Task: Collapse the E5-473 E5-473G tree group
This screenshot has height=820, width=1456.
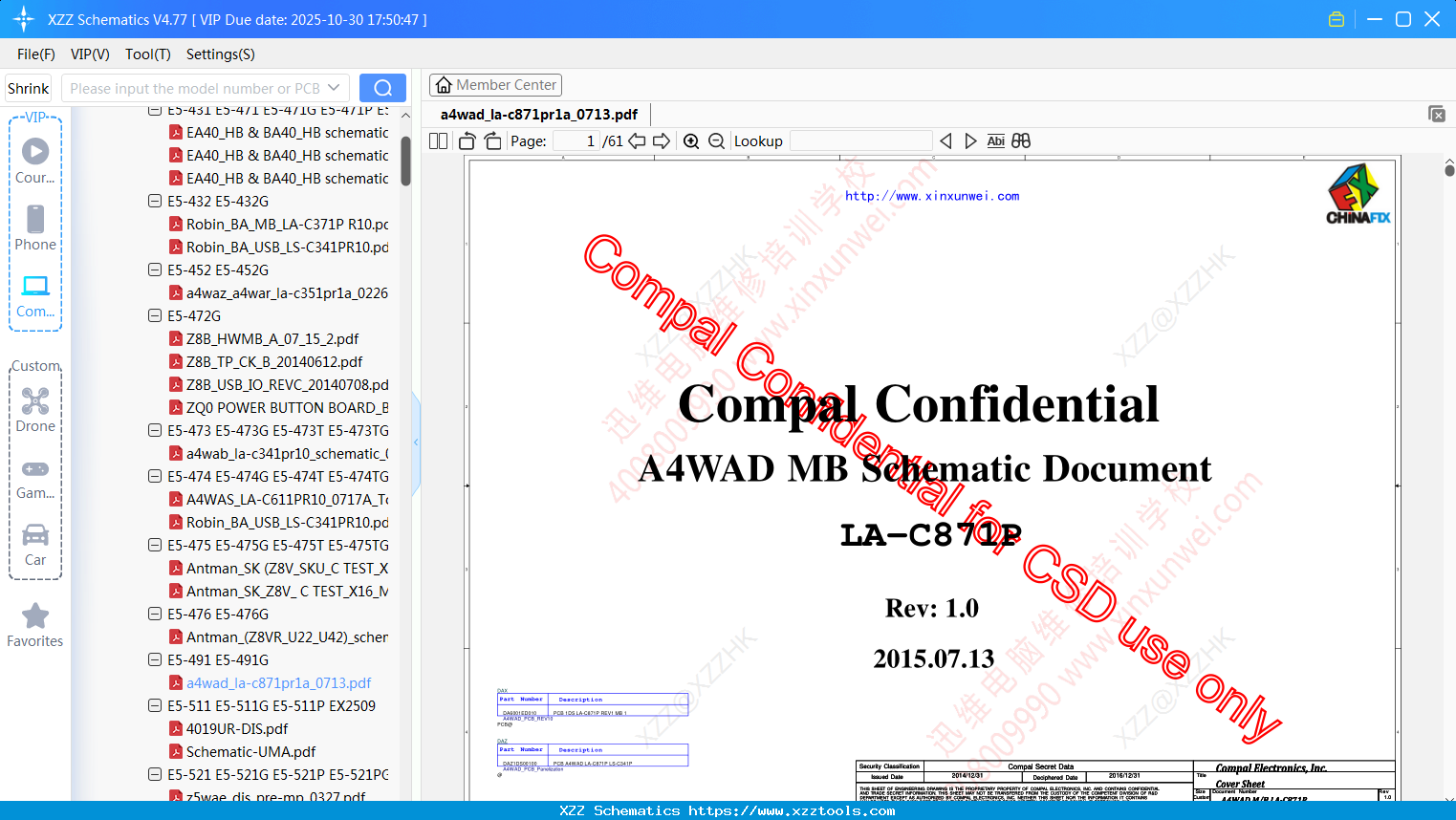Action: pos(155,430)
